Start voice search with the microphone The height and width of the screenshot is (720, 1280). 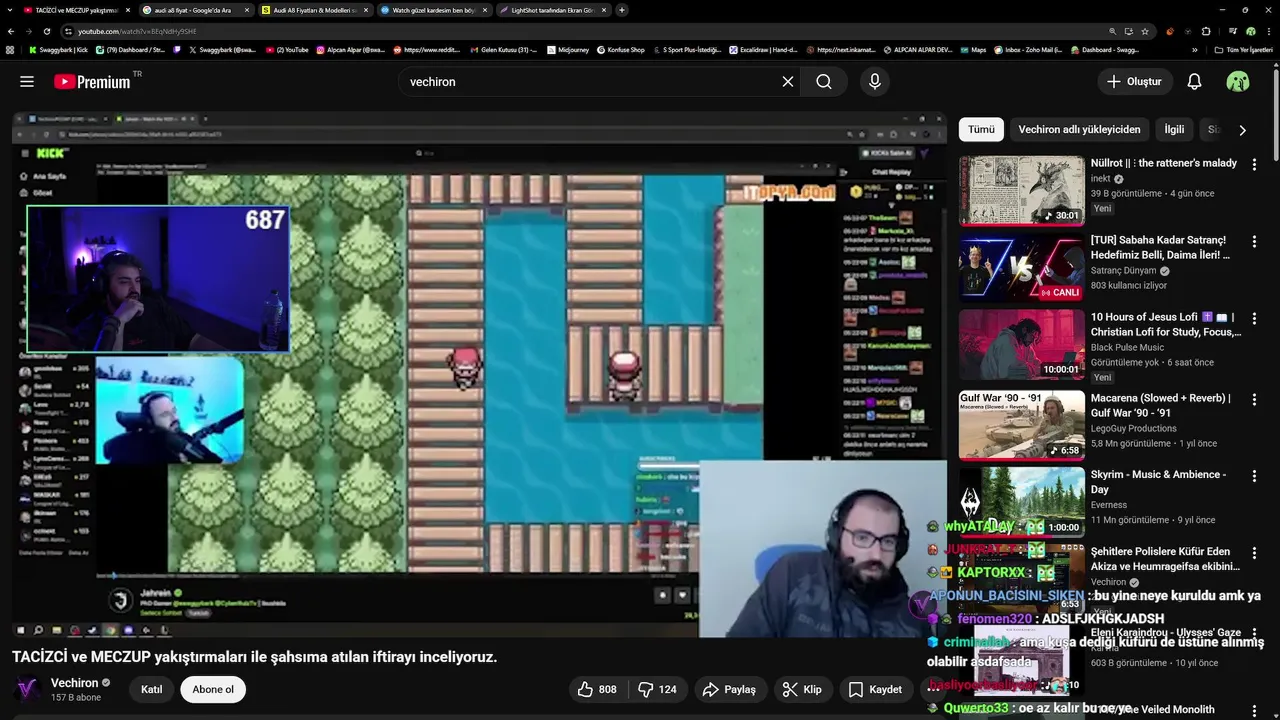pos(875,82)
